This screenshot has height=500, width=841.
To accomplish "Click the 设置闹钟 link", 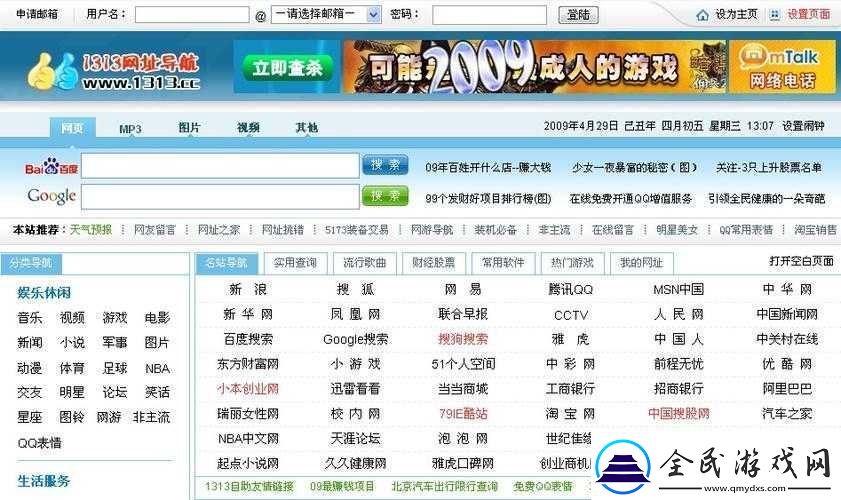I will [x=803, y=126].
